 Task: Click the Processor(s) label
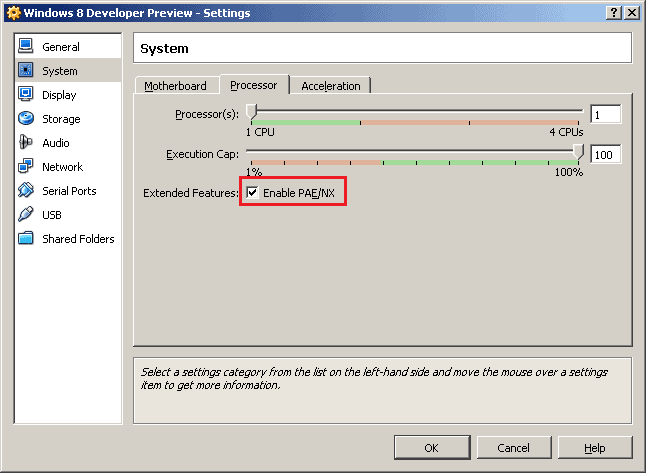[207, 114]
